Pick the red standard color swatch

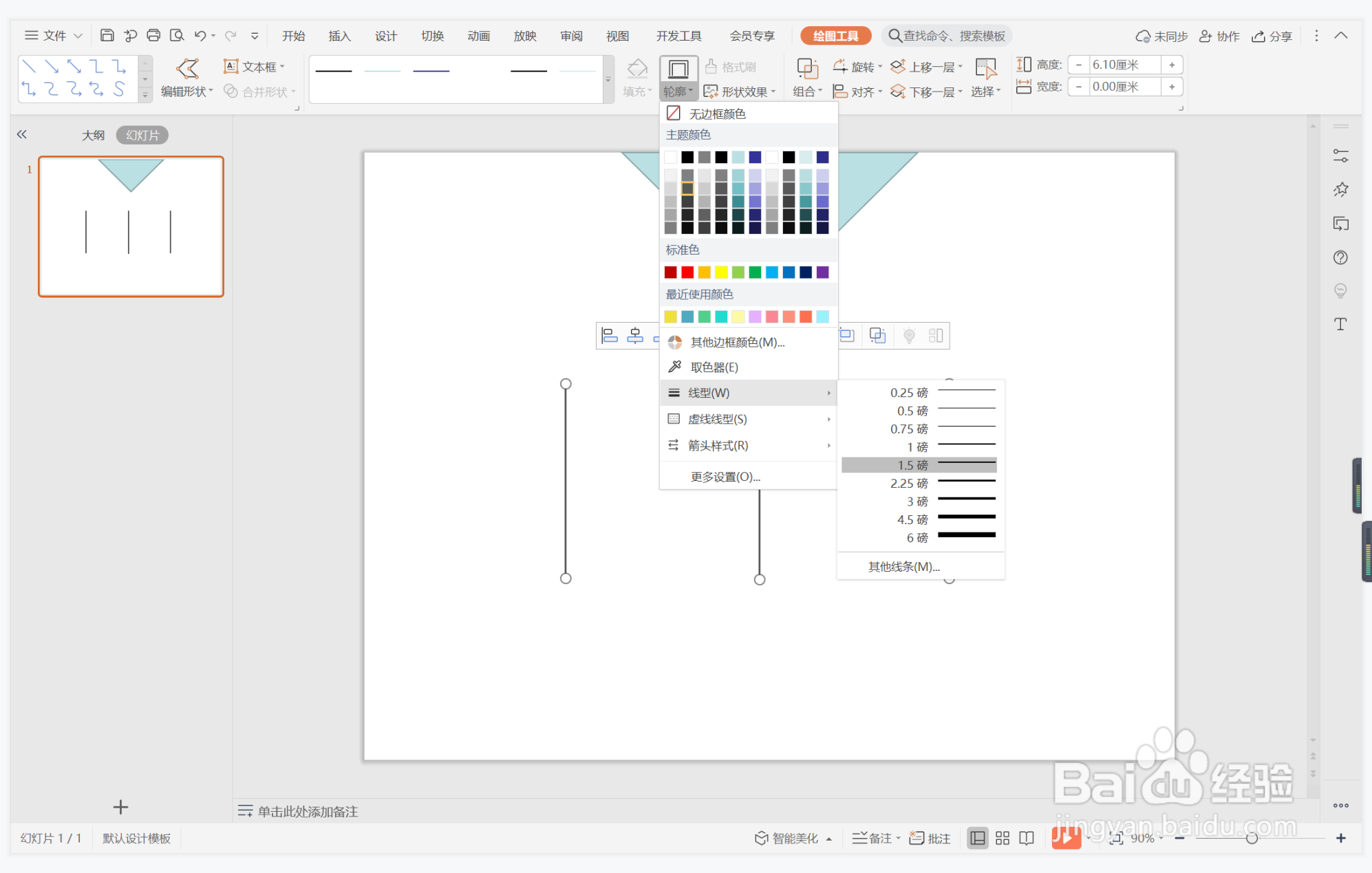[x=687, y=272]
